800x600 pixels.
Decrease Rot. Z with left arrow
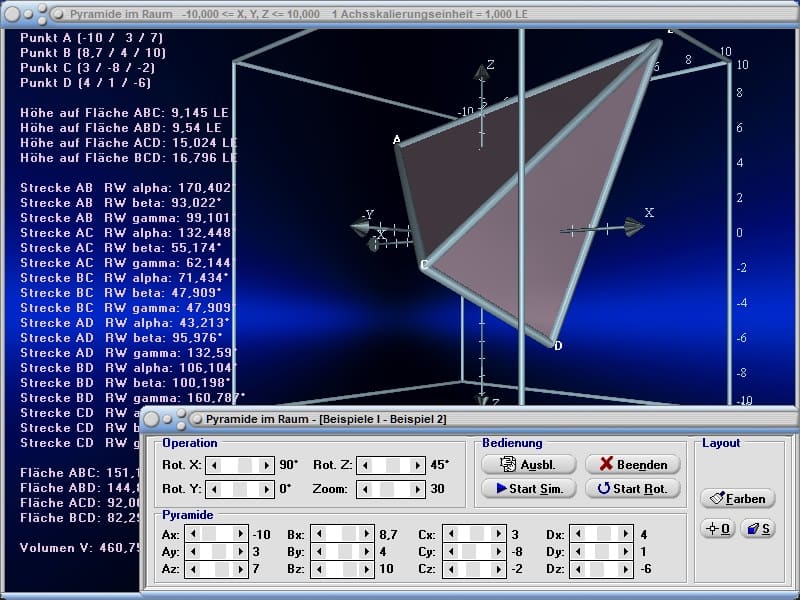[365, 465]
